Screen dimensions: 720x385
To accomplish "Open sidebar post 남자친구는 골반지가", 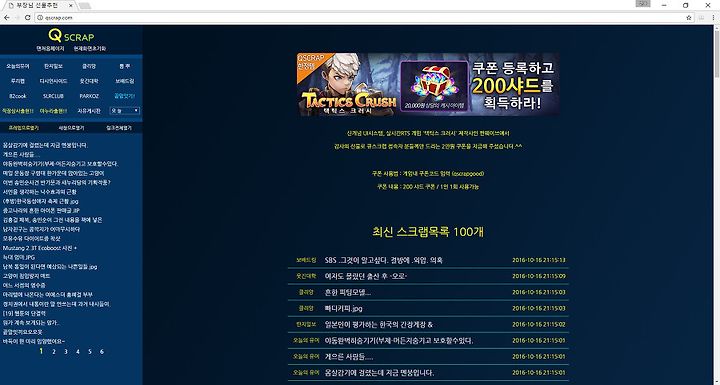I will [41, 229].
